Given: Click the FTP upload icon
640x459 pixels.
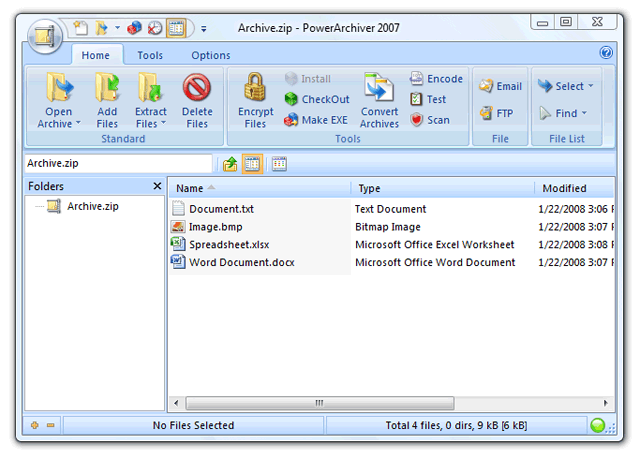Looking at the screenshot, I should coord(496,113).
